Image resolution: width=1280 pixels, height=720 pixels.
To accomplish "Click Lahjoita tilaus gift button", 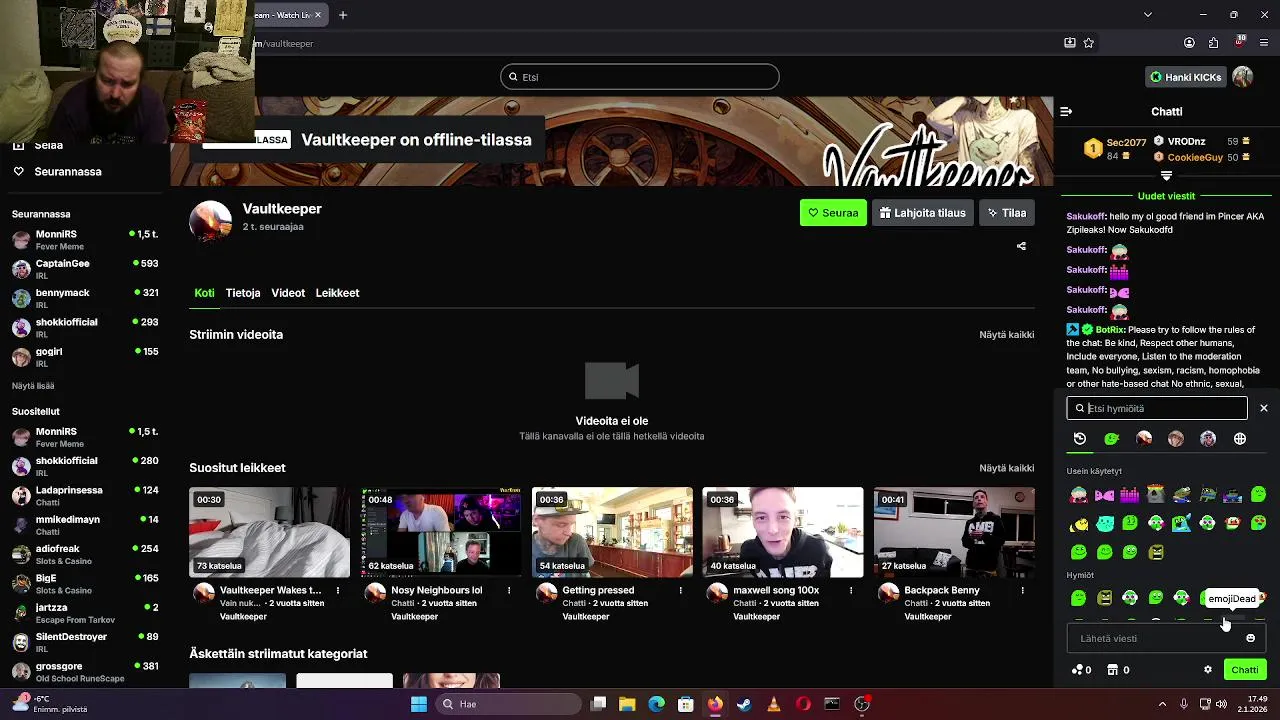I will point(922,213).
